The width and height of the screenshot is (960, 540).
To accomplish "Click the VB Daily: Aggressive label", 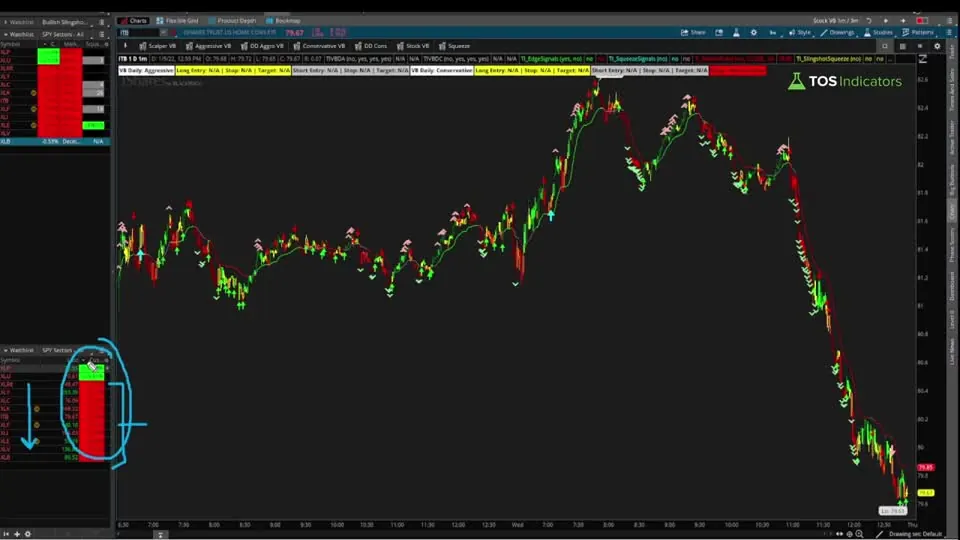I will [x=146, y=70].
